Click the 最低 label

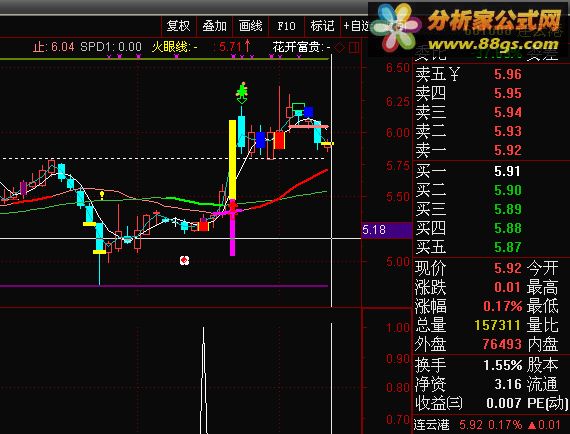[x=542, y=306]
